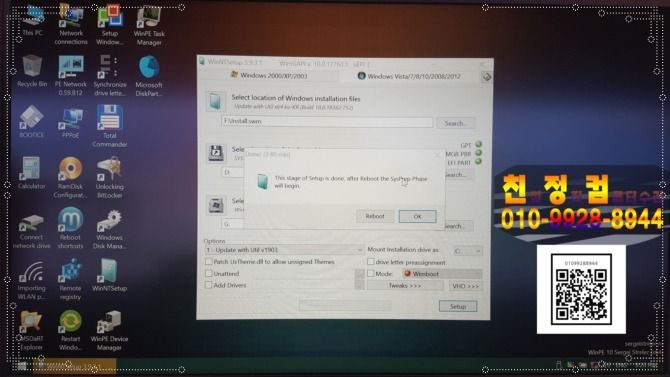Launch the Remote registry shortcut
Screen dimensions: 670x377
pyautogui.click(x=71, y=279)
